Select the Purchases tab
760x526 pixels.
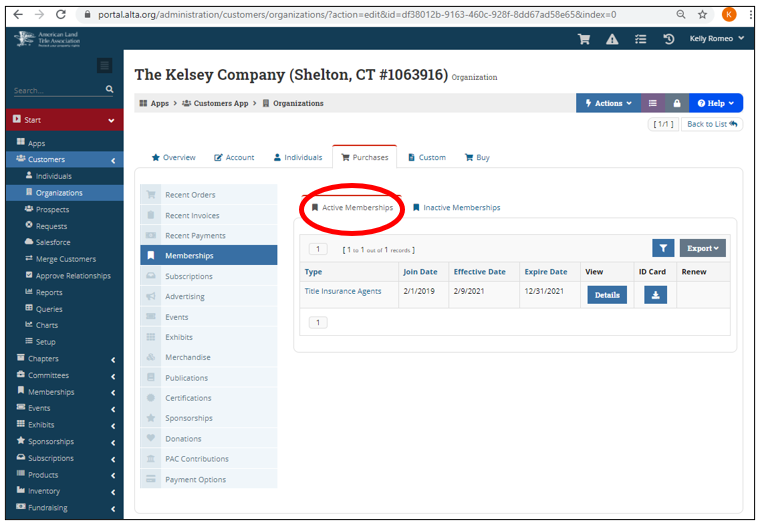point(364,158)
